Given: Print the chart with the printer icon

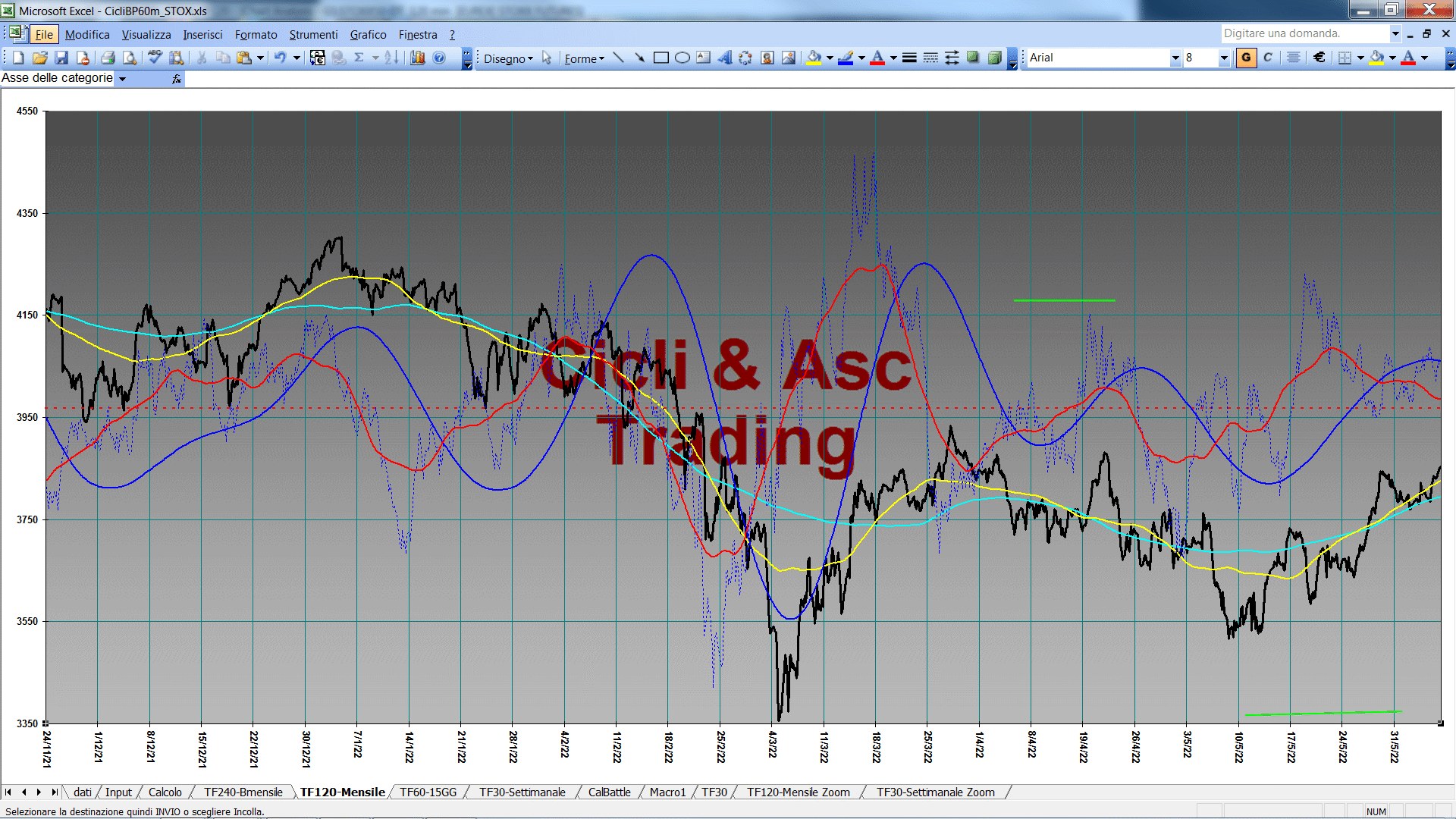Looking at the screenshot, I should (x=108, y=58).
